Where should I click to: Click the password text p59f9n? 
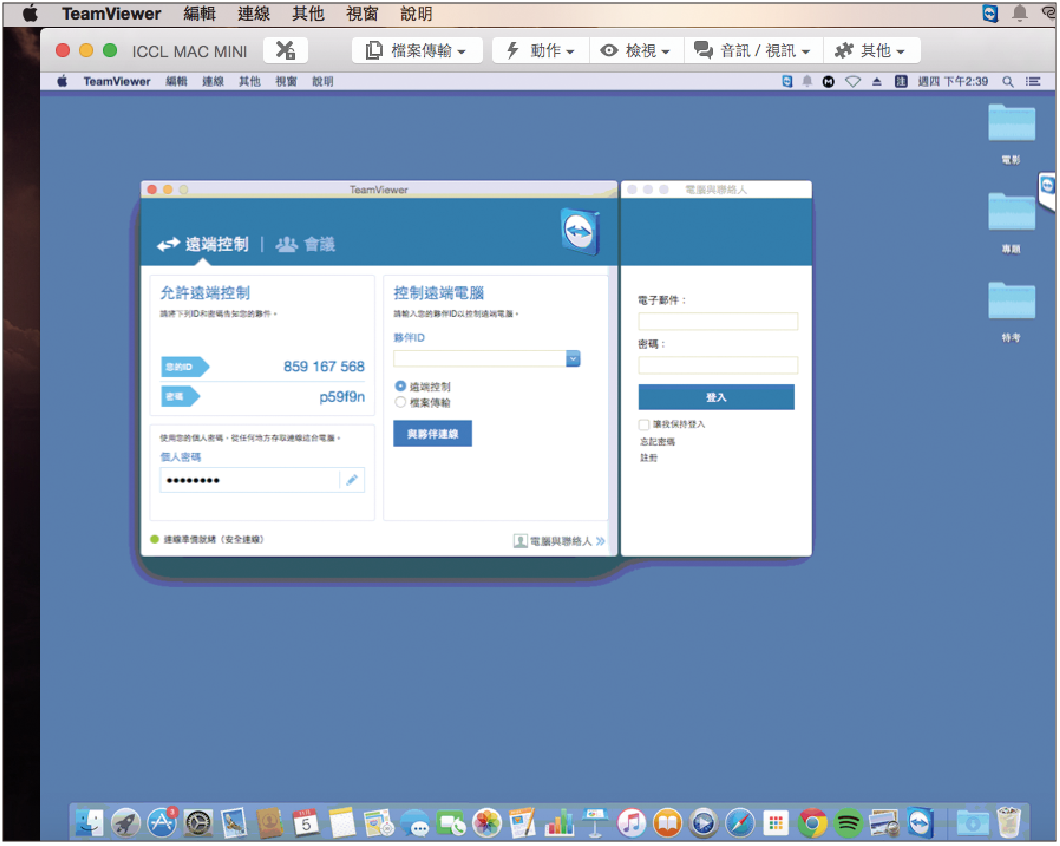(342, 397)
